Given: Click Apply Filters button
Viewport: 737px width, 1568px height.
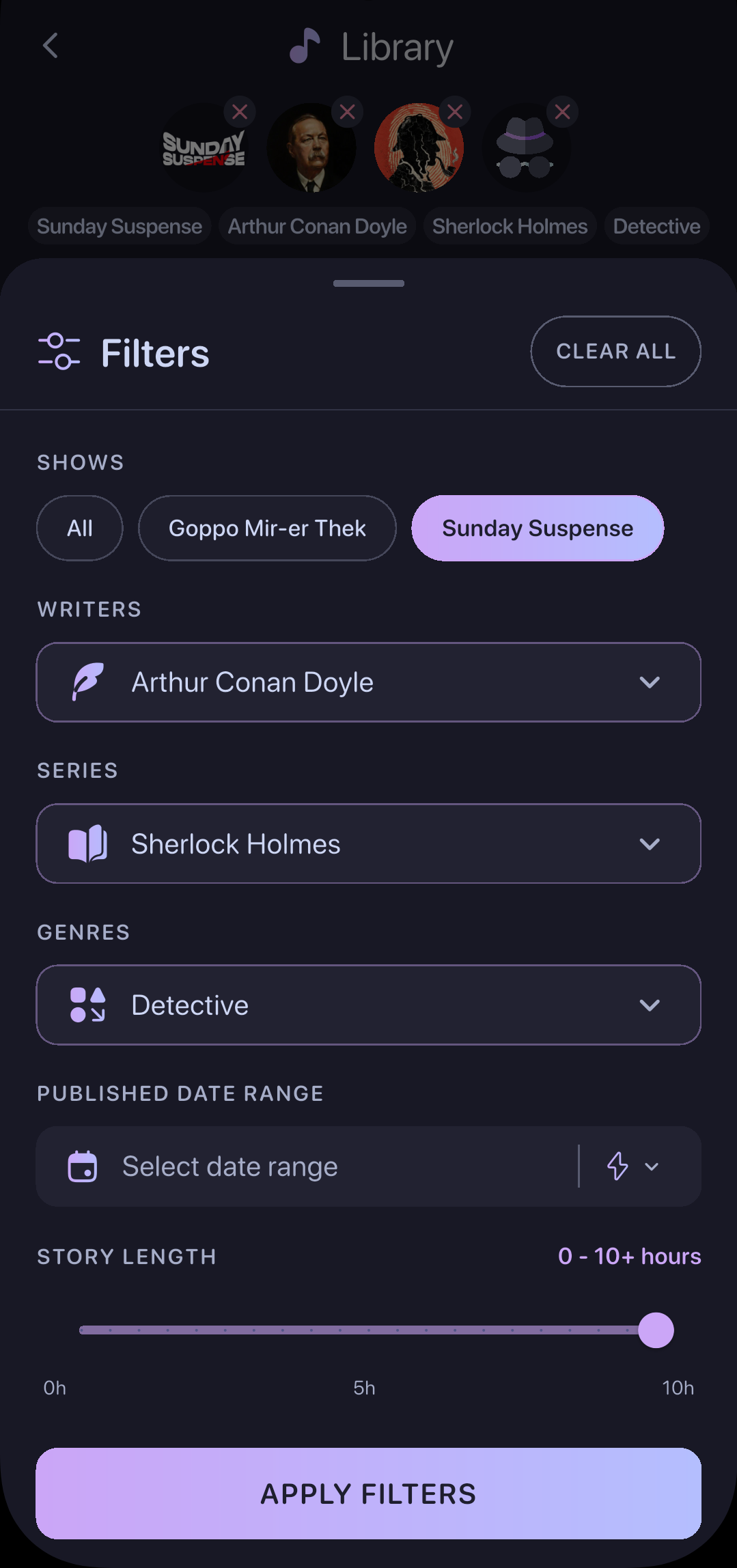Looking at the screenshot, I should [369, 1494].
